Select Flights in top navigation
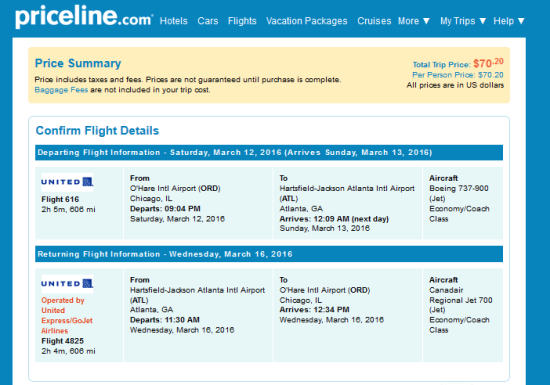The width and height of the screenshot is (550, 385). (x=242, y=21)
